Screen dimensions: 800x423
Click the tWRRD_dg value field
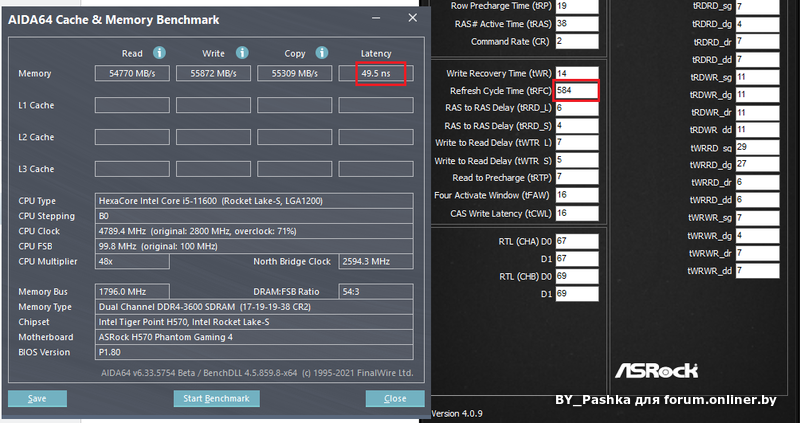[x=757, y=165]
